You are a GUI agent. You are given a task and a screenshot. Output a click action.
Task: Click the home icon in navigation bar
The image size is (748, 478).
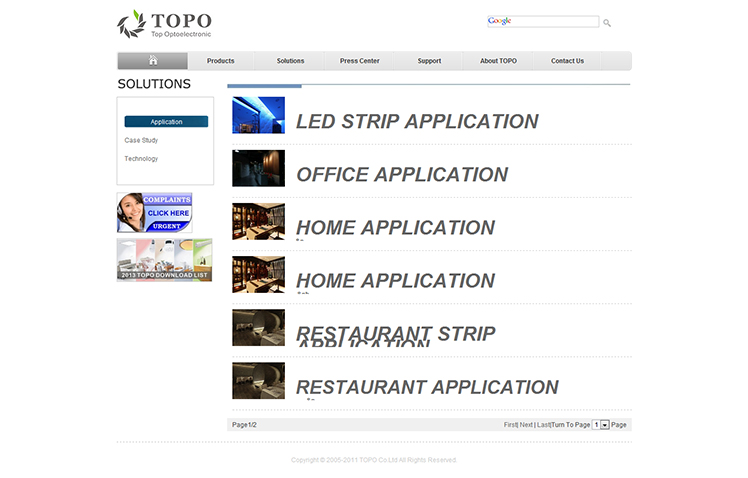[x=153, y=61]
